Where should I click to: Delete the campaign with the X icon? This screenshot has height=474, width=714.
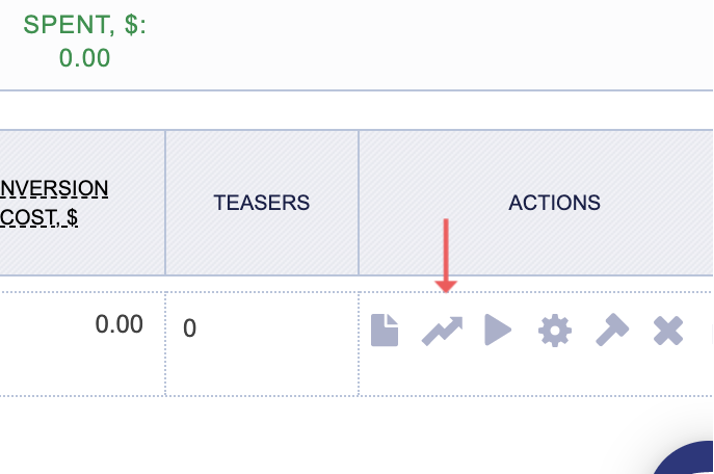[668, 330]
